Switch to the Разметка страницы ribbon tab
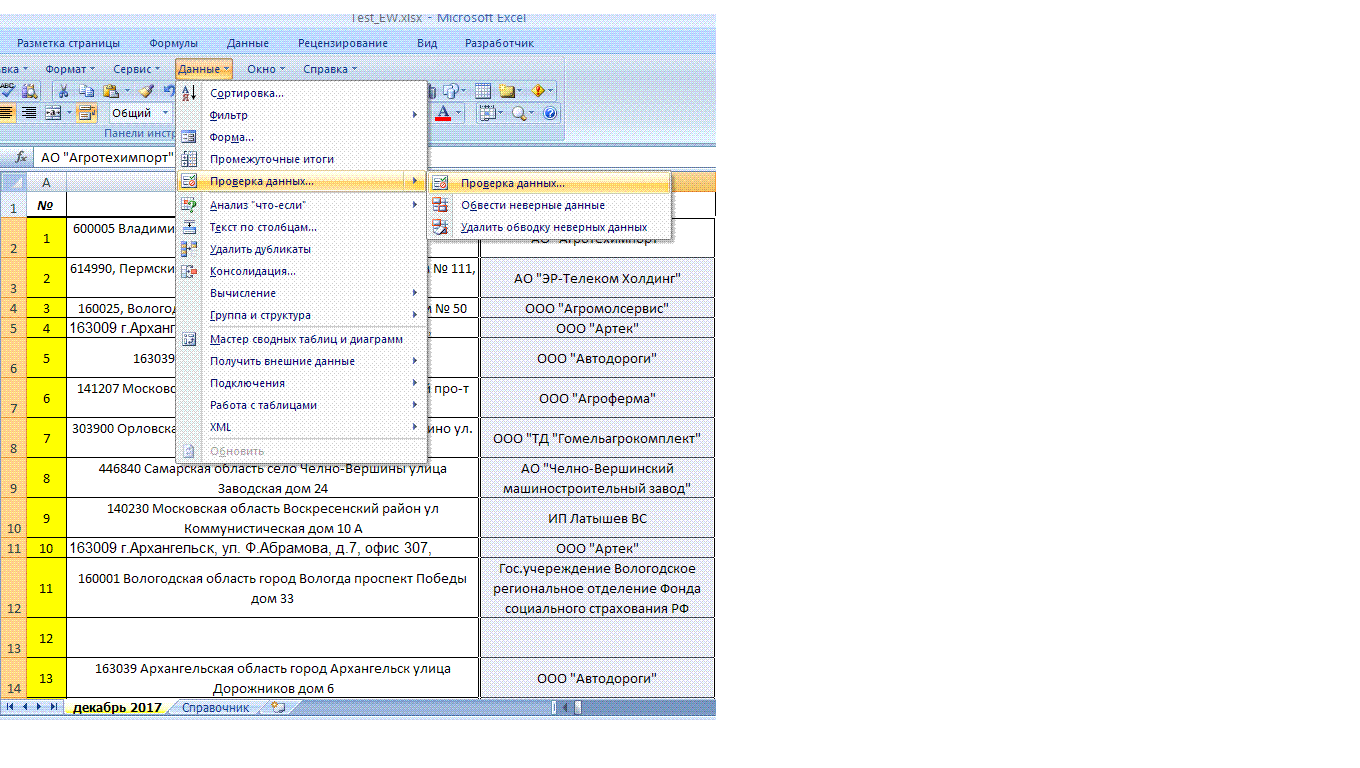 (68, 43)
